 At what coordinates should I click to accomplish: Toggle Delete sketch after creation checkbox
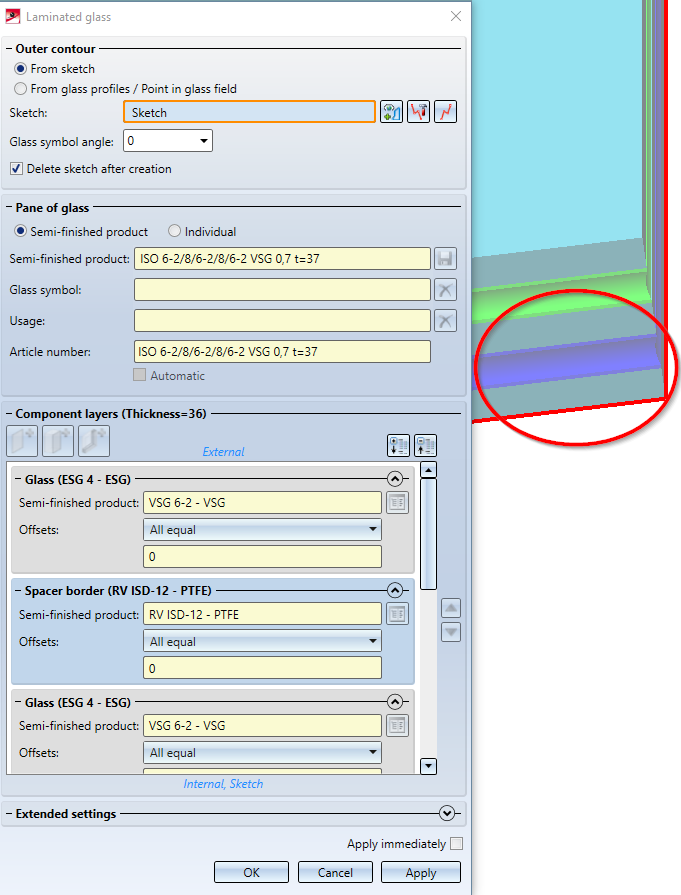(17, 169)
